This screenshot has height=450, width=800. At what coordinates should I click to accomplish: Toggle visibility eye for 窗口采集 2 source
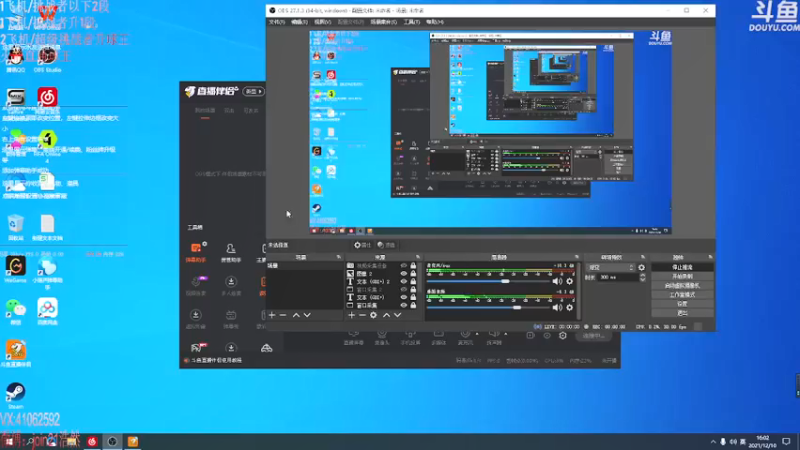click(x=404, y=289)
